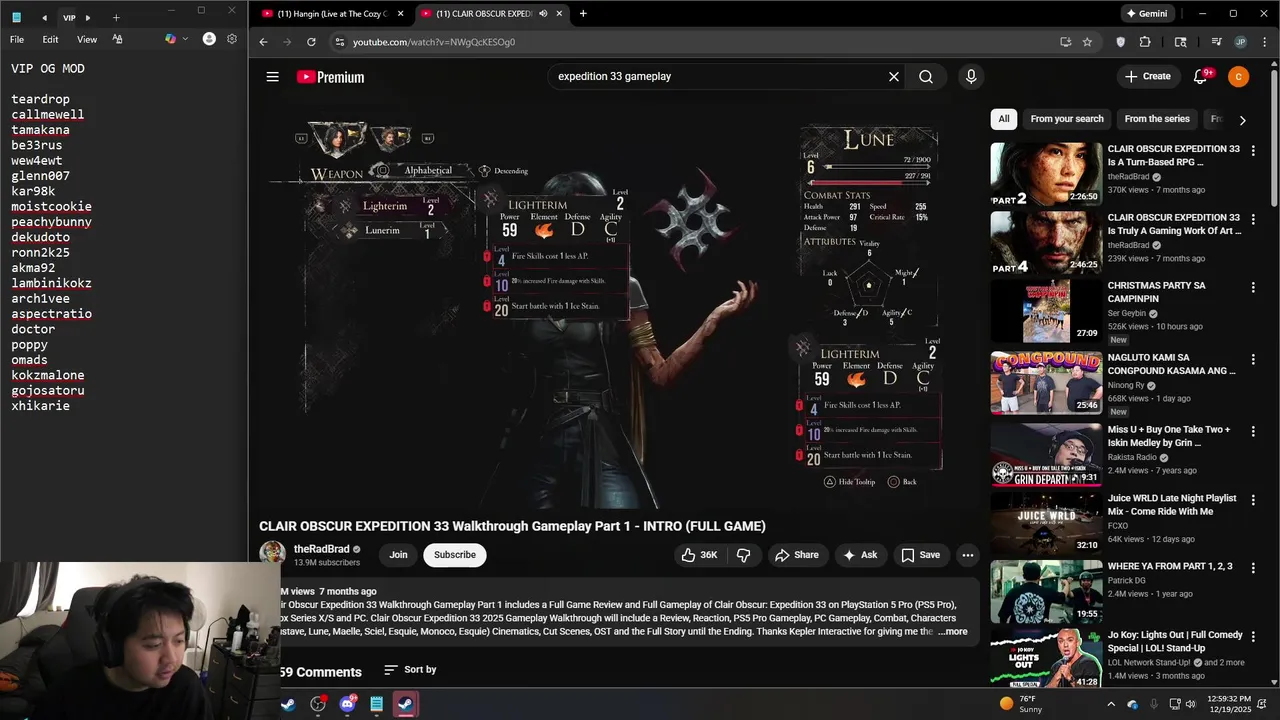Like the video with 36K likes

[700, 555]
